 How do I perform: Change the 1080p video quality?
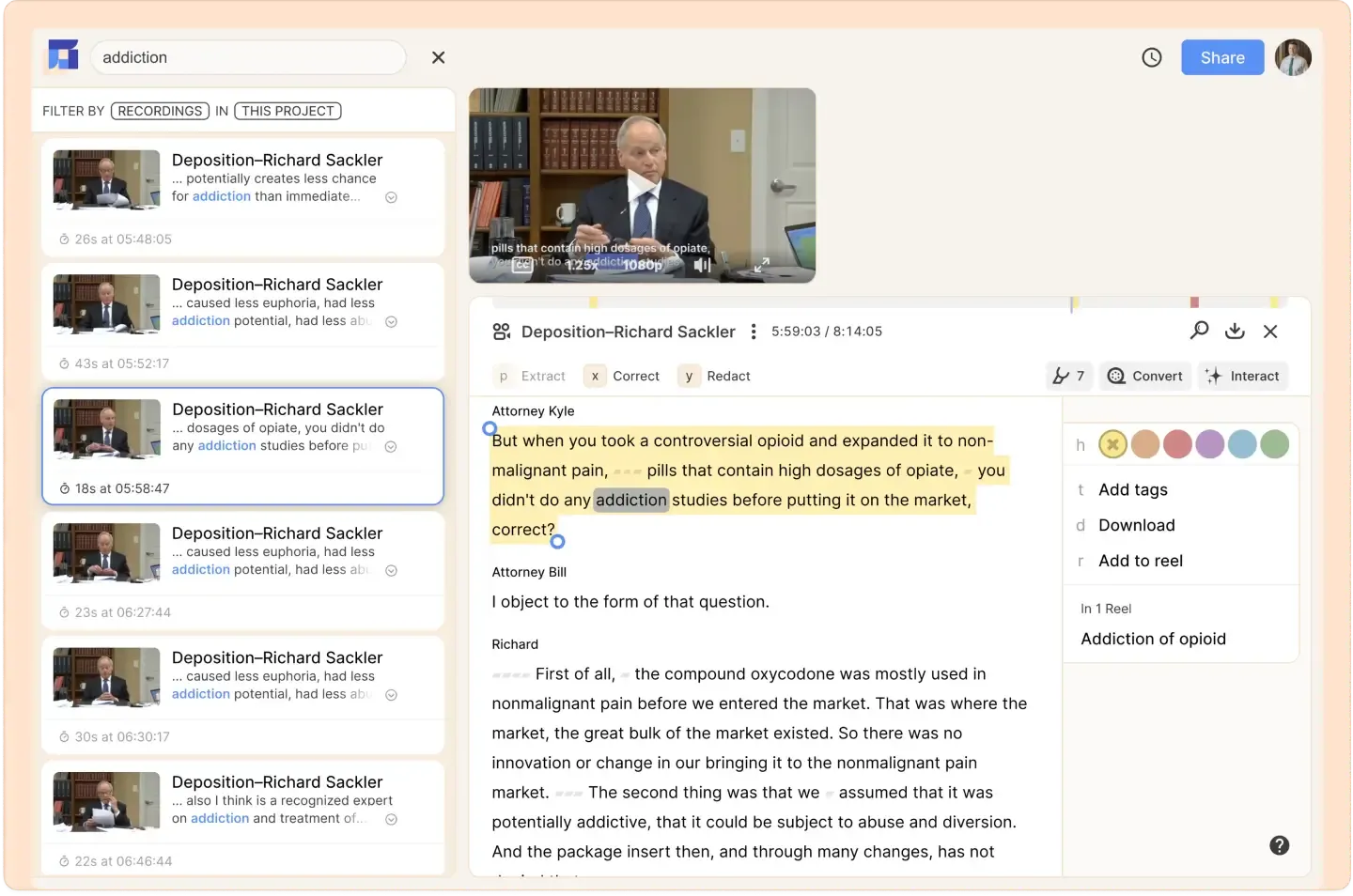point(643,265)
